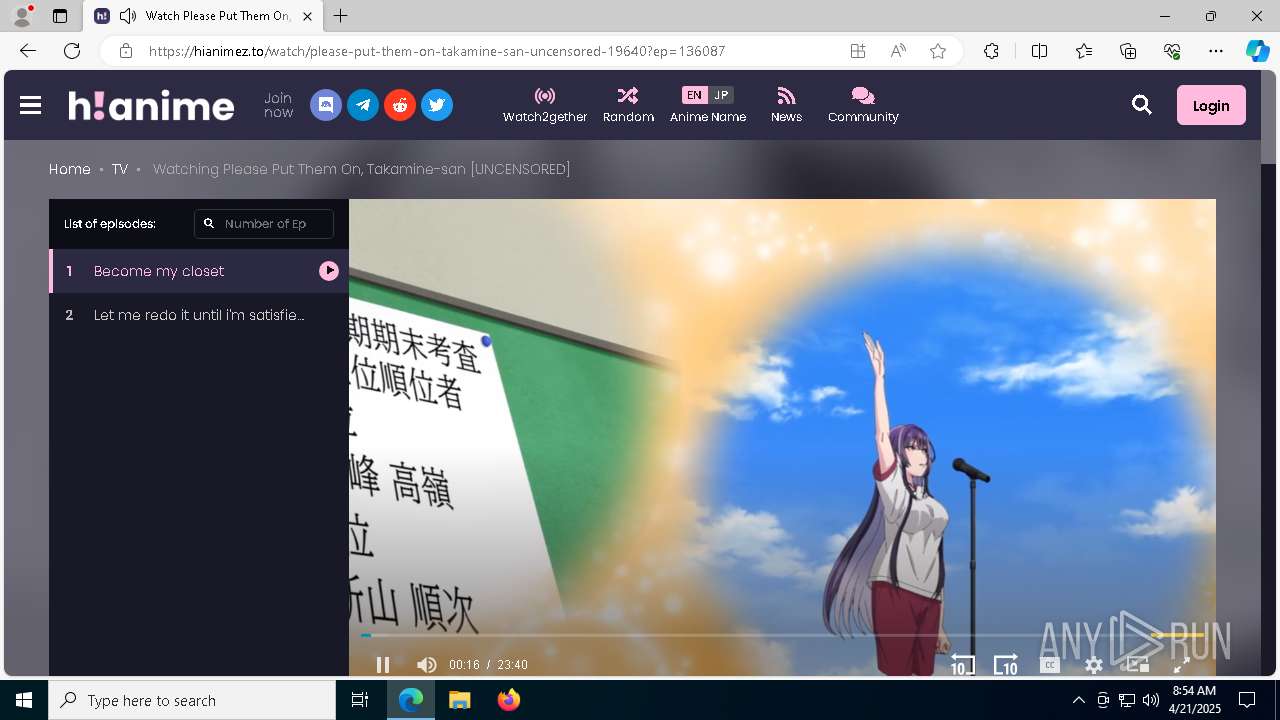Enter fullscreen video mode

(1181, 664)
